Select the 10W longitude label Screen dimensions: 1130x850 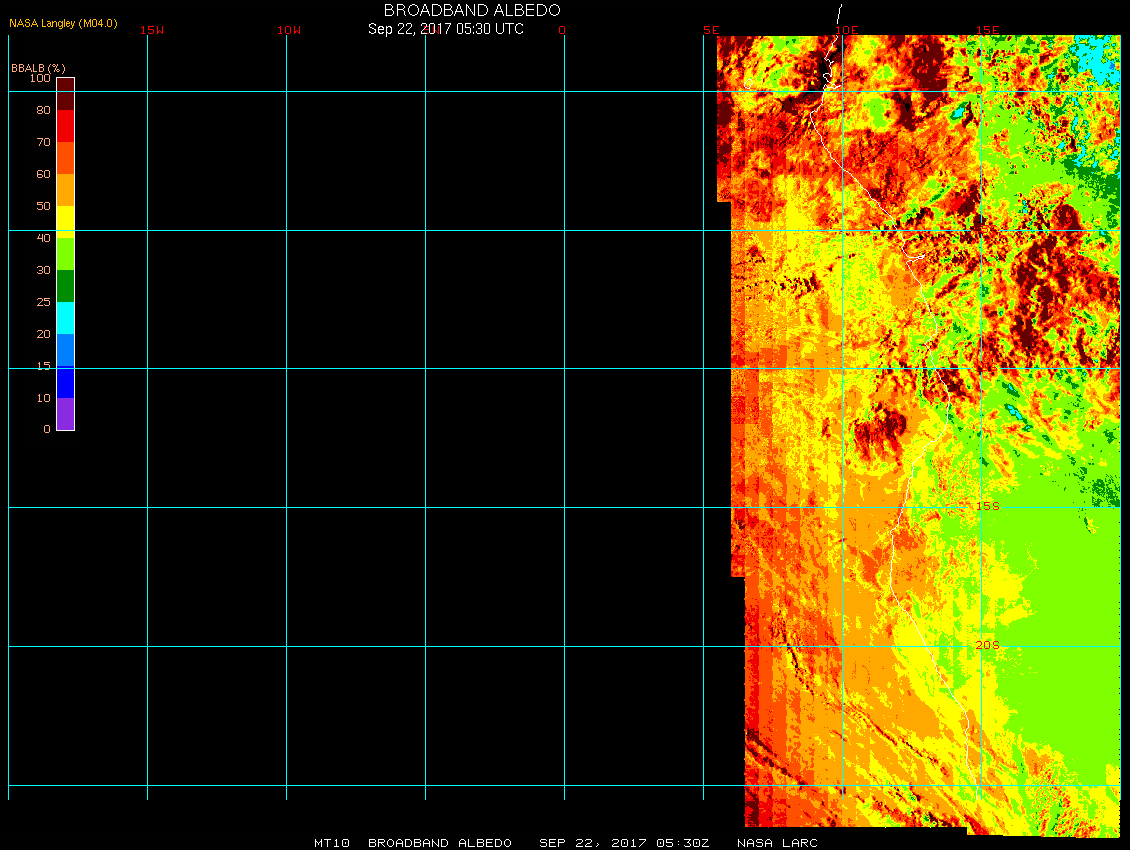(x=289, y=30)
